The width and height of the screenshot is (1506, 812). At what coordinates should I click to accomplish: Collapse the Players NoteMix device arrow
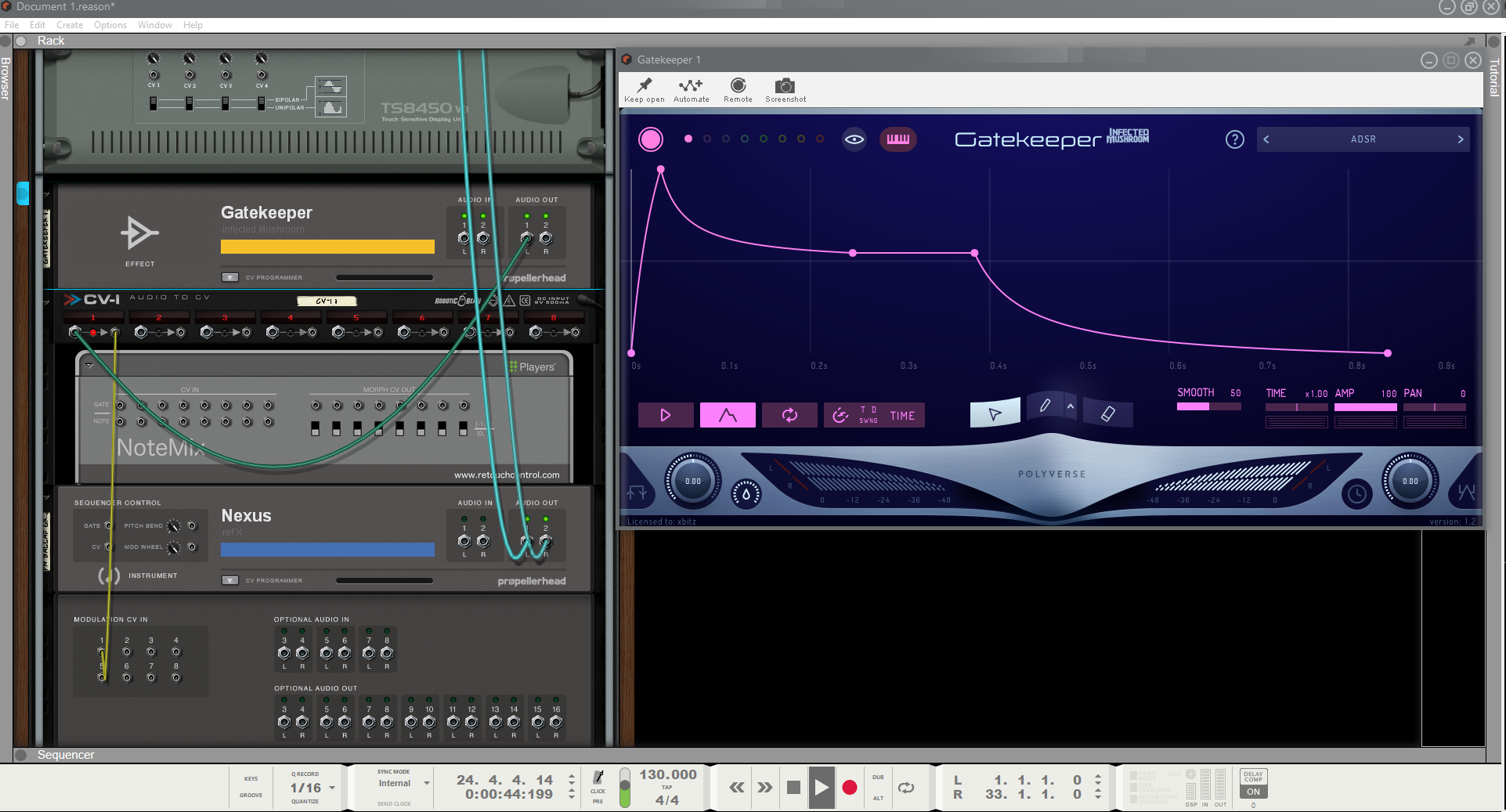pyautogui.click(x=89, y=366)
